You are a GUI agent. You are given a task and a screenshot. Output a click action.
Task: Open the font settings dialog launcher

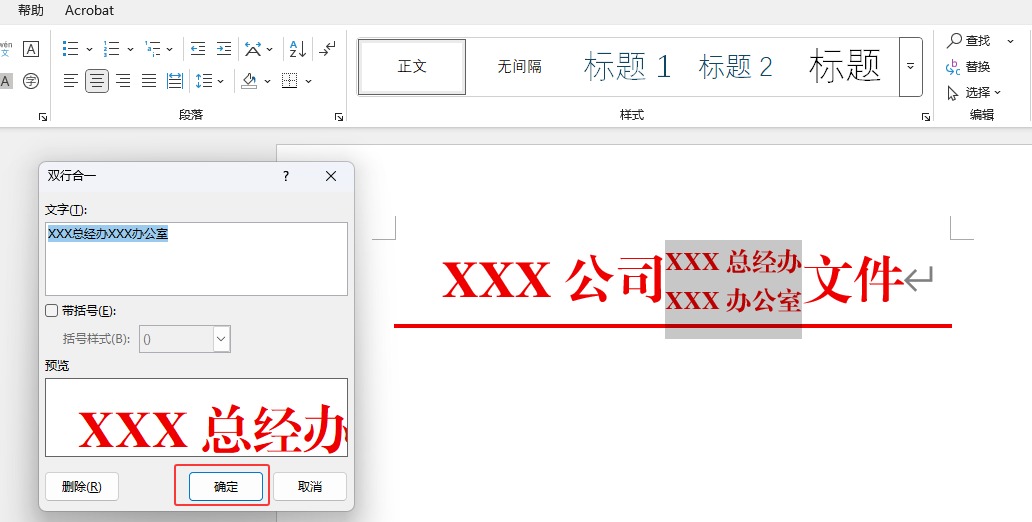point(43,117)
